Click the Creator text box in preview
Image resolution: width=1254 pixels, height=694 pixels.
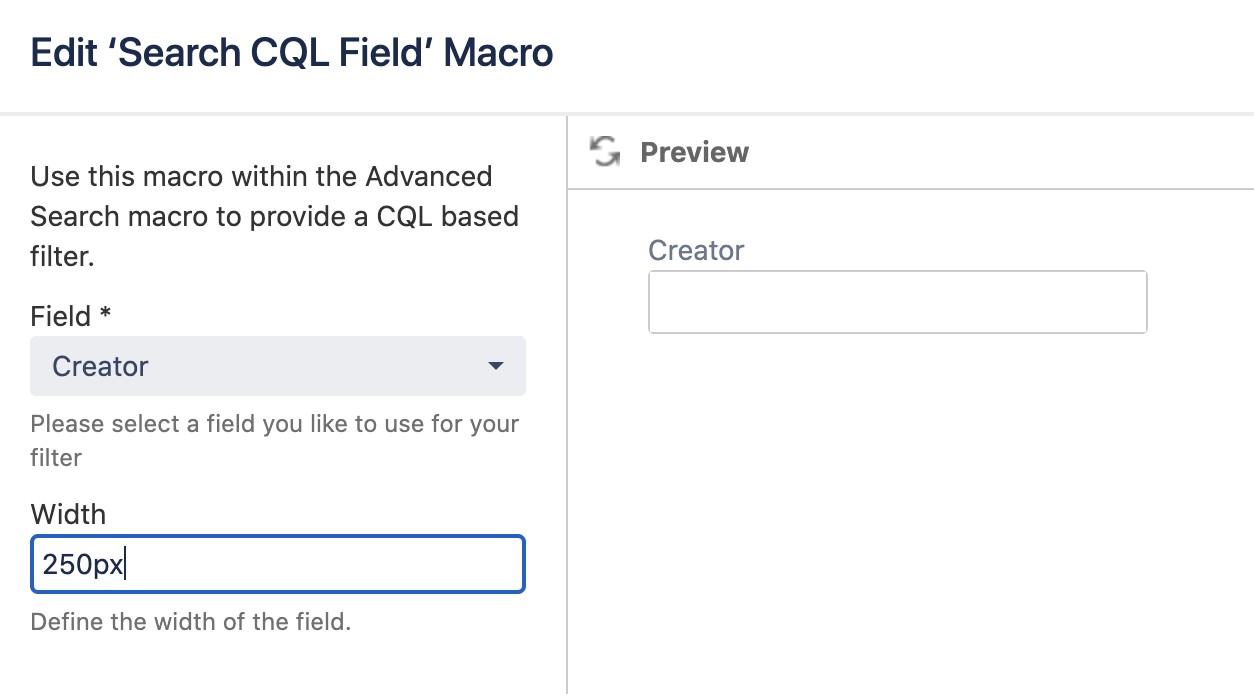[x=897, y=301]
